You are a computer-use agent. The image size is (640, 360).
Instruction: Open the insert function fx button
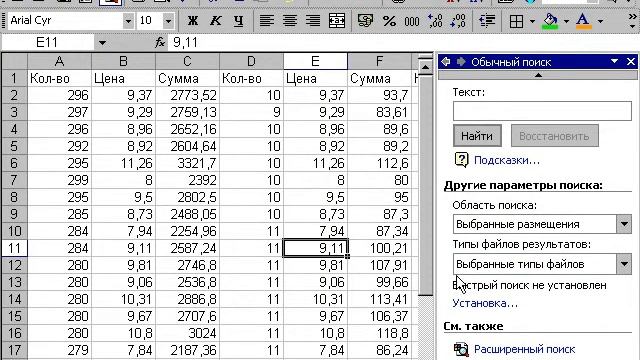160,42
